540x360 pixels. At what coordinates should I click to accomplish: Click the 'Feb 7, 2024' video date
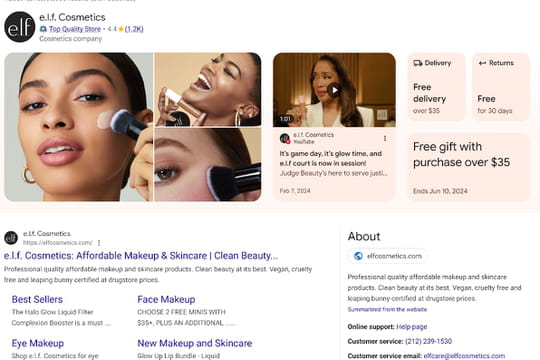pyautogui.click(x=295, y=191)
